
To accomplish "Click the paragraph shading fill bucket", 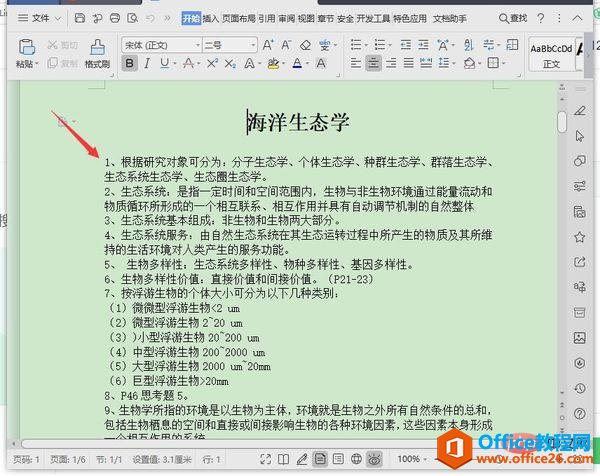I will [x=470, y=63].
